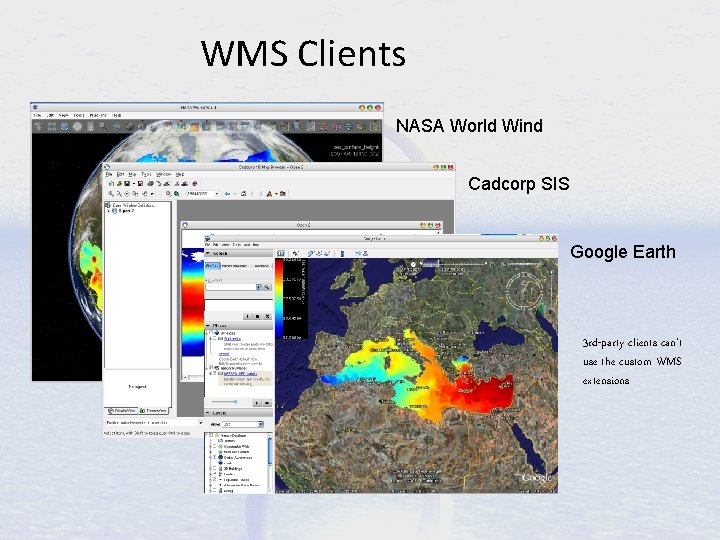Click the print icon in Google Earth toolbar

pos(365,253)
